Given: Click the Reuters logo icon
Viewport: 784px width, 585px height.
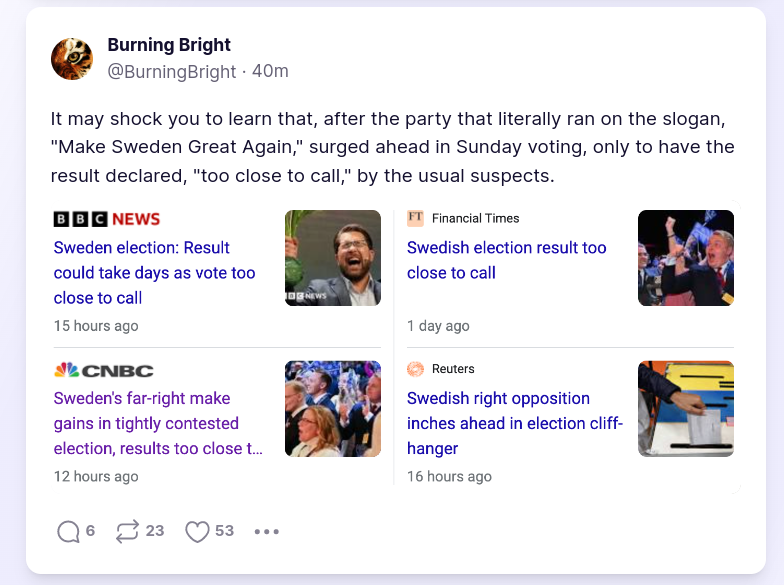Looking at the screenshot, I should [416, 369].
